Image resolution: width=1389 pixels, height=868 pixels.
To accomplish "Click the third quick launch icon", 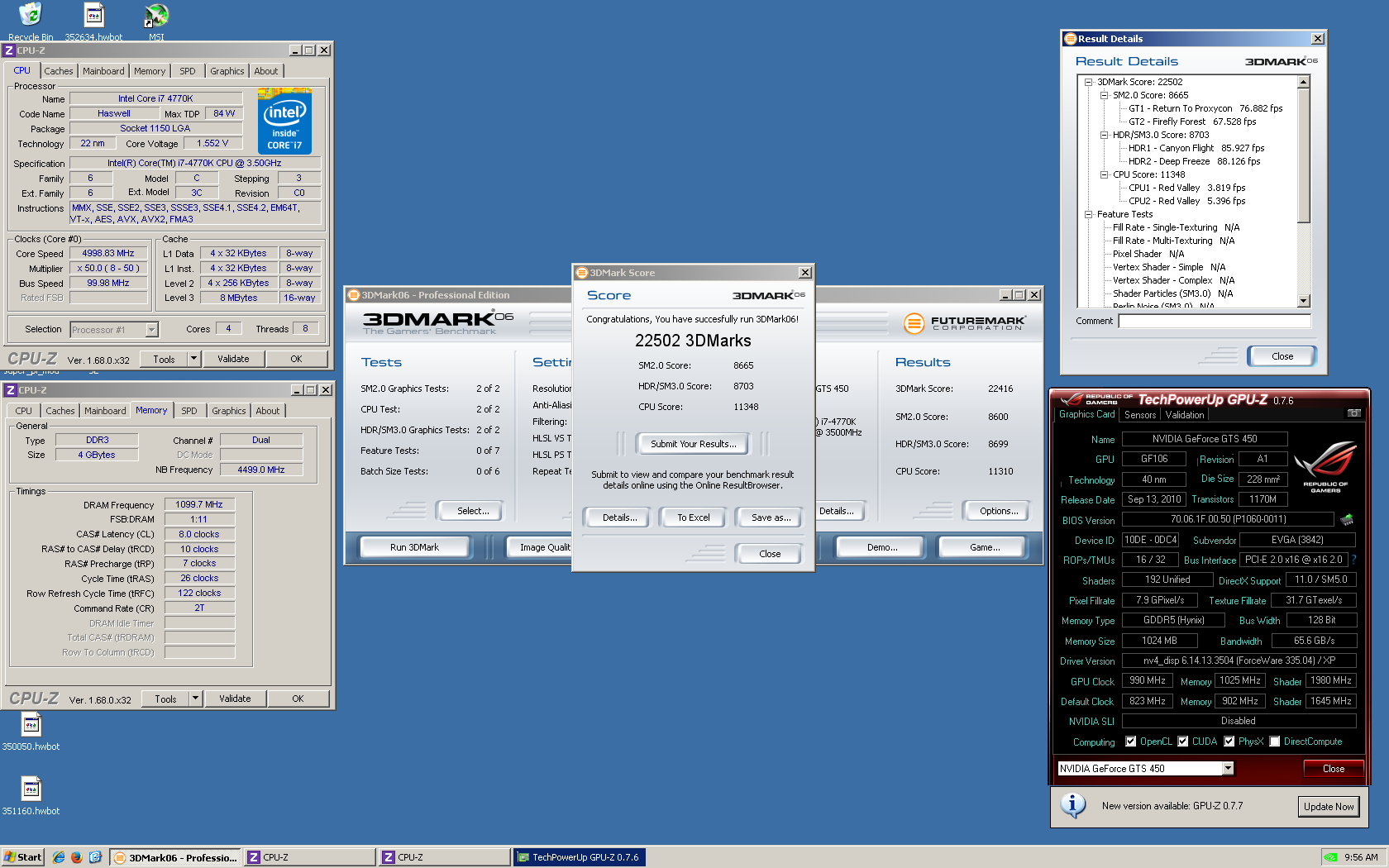I will pos(95,857).
